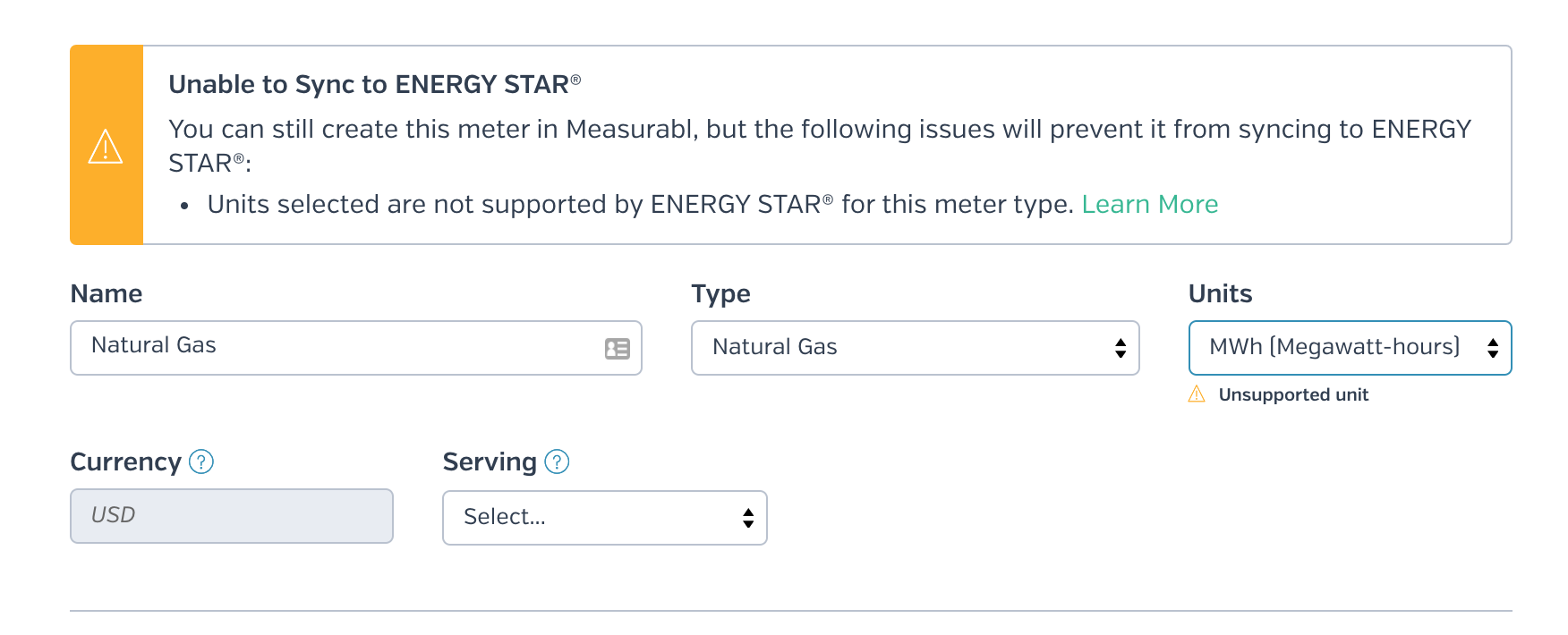1568x635 pixels.
Task: Focus the Name field containing Natural Gas
Action: click(356, 348)
